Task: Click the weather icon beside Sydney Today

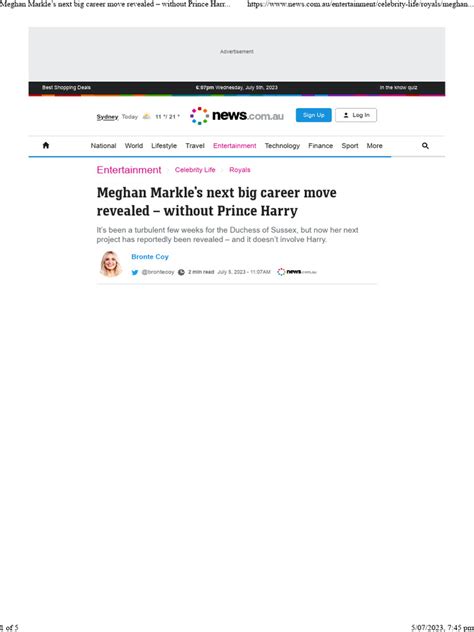Action: pyautogui.click(x=146, y=116)
